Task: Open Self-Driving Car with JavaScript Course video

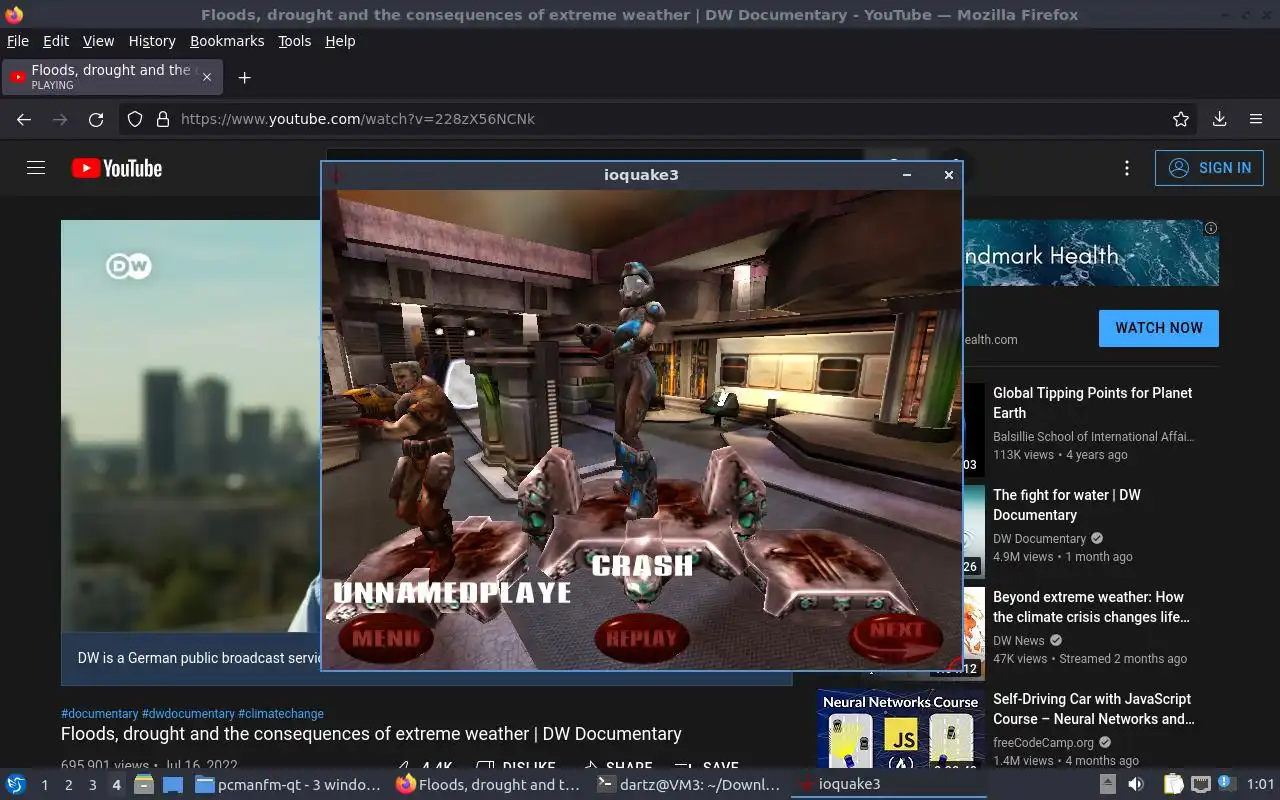Action: point(1093,709)
